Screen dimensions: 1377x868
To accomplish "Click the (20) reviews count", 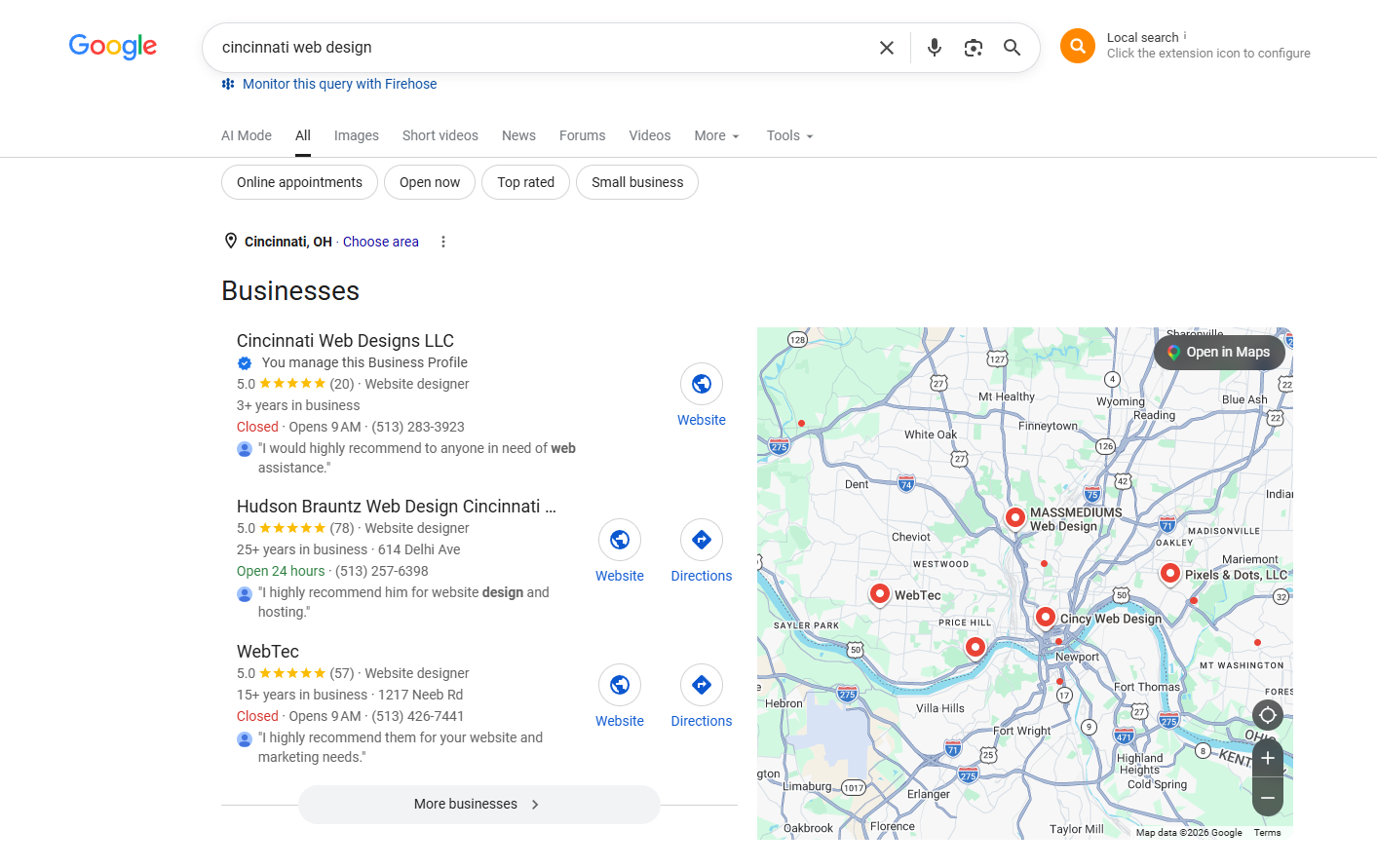I will click(x=342, y=384).
